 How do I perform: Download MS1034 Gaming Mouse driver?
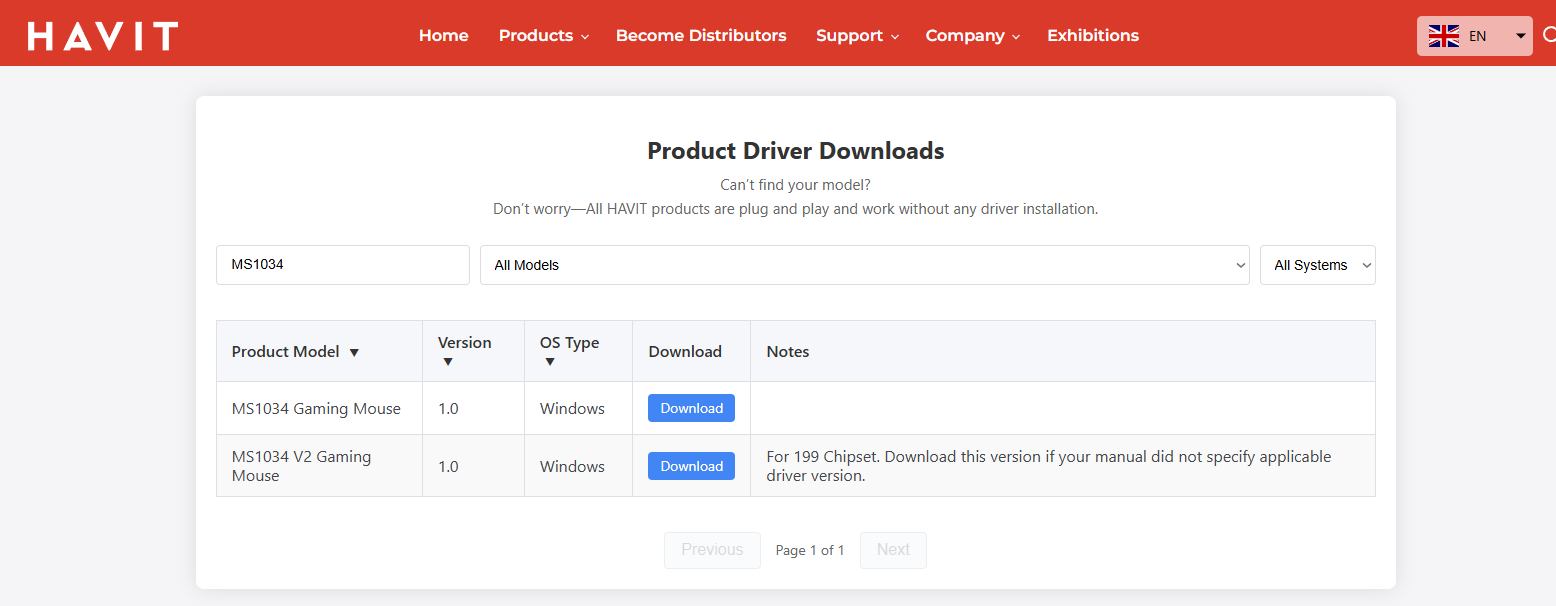click(x=691, y=408)
